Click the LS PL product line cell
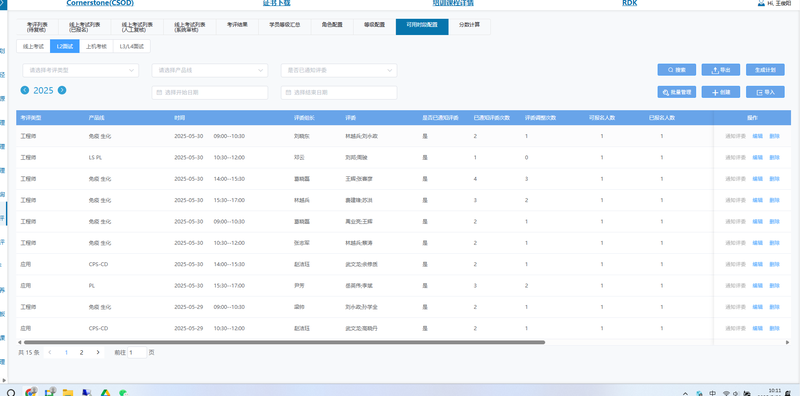 point(95,158)
